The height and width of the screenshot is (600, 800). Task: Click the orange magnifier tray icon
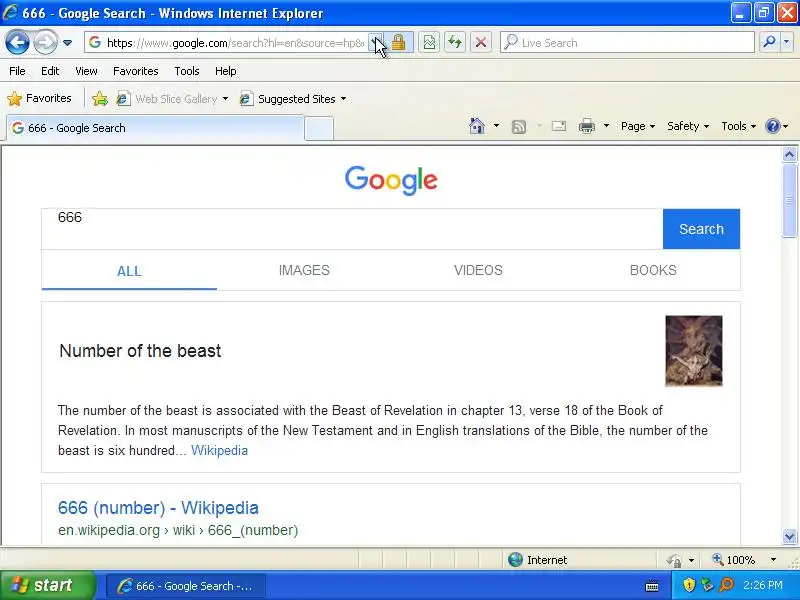point(727,585)
